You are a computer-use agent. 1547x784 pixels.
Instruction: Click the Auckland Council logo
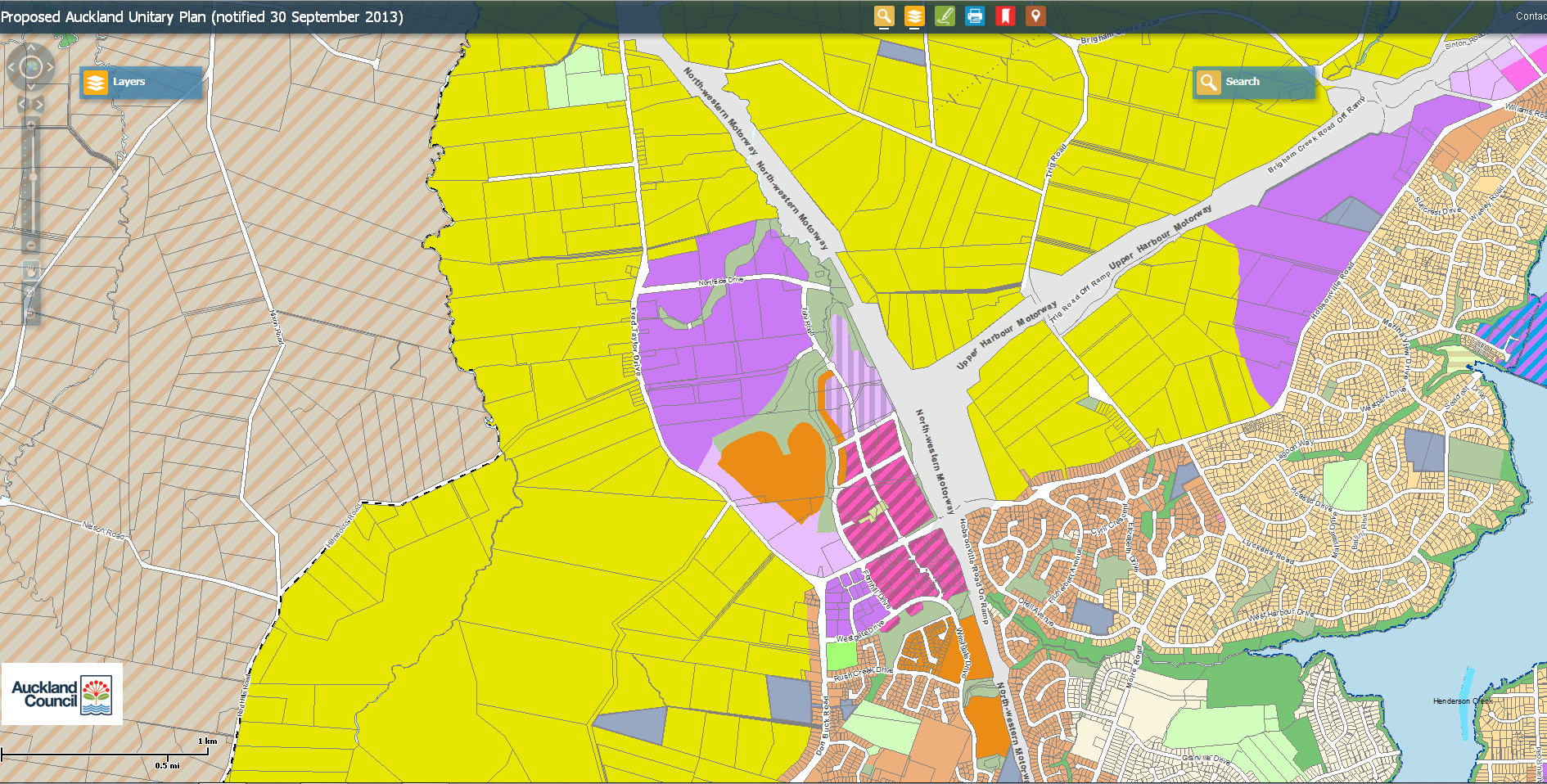coord(62,694)
